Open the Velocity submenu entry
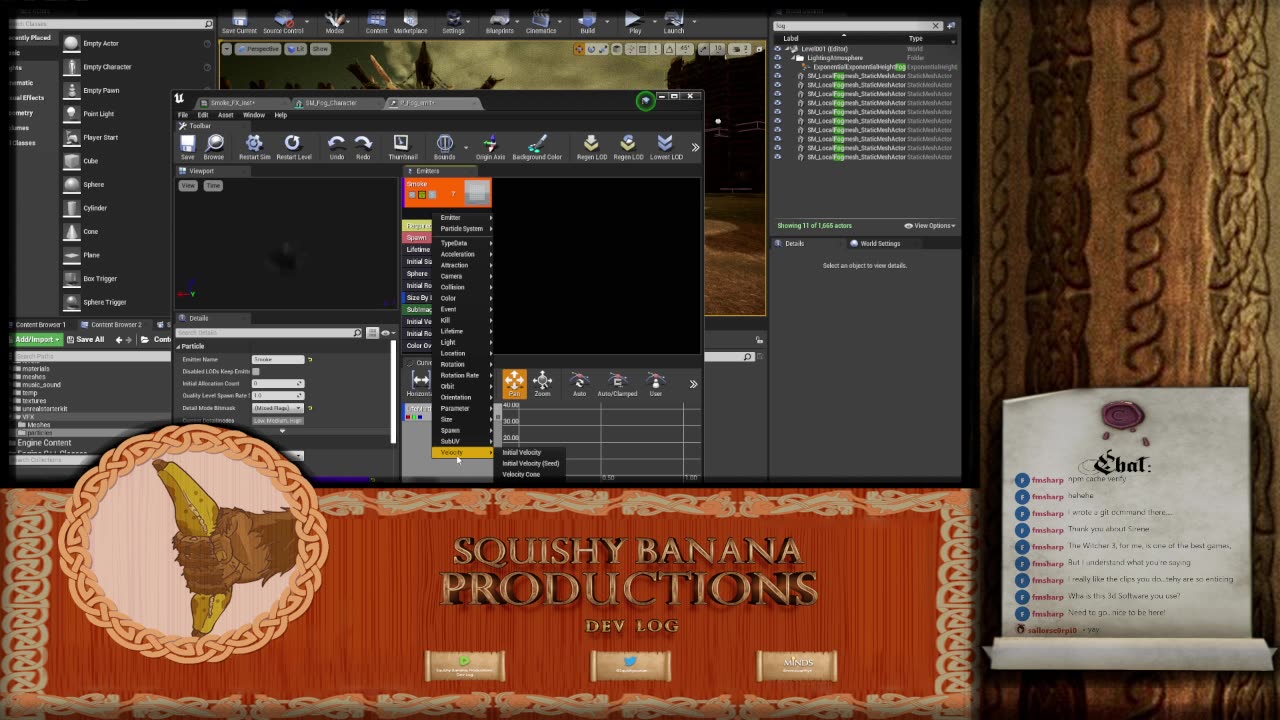Image resolution: width=1280 pixels, height=720 pixels. click(x=462, y=452)
